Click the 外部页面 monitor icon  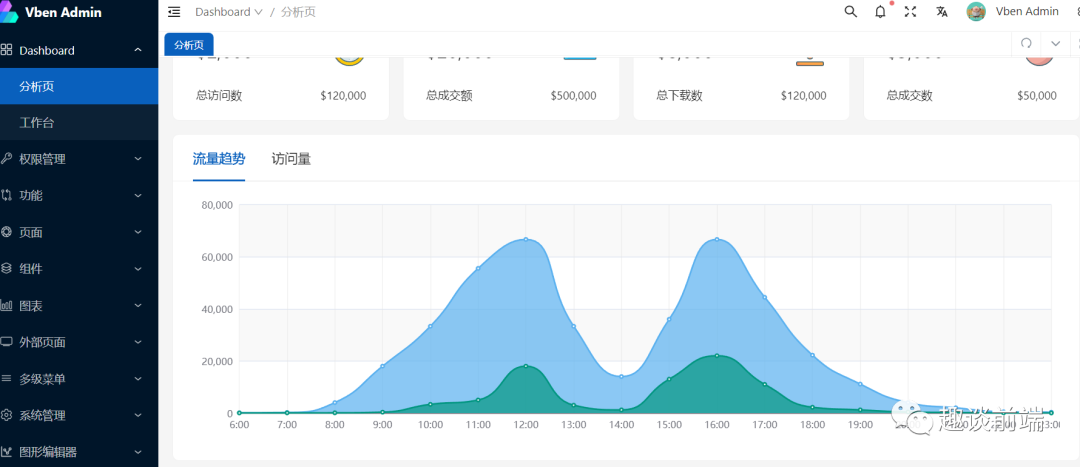[6, 342]
